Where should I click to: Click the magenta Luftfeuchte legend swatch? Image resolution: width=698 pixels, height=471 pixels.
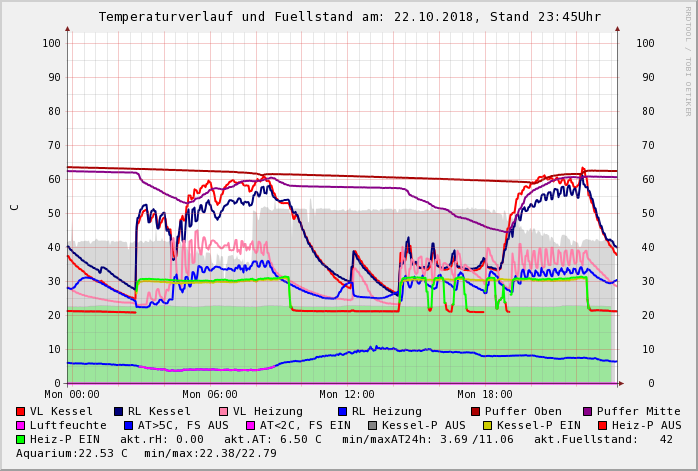[x=21, y=425]
